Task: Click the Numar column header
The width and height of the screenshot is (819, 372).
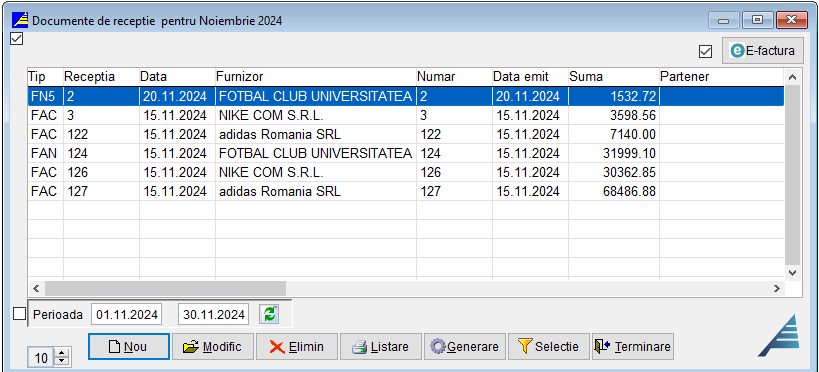Action: pos(454,77)
